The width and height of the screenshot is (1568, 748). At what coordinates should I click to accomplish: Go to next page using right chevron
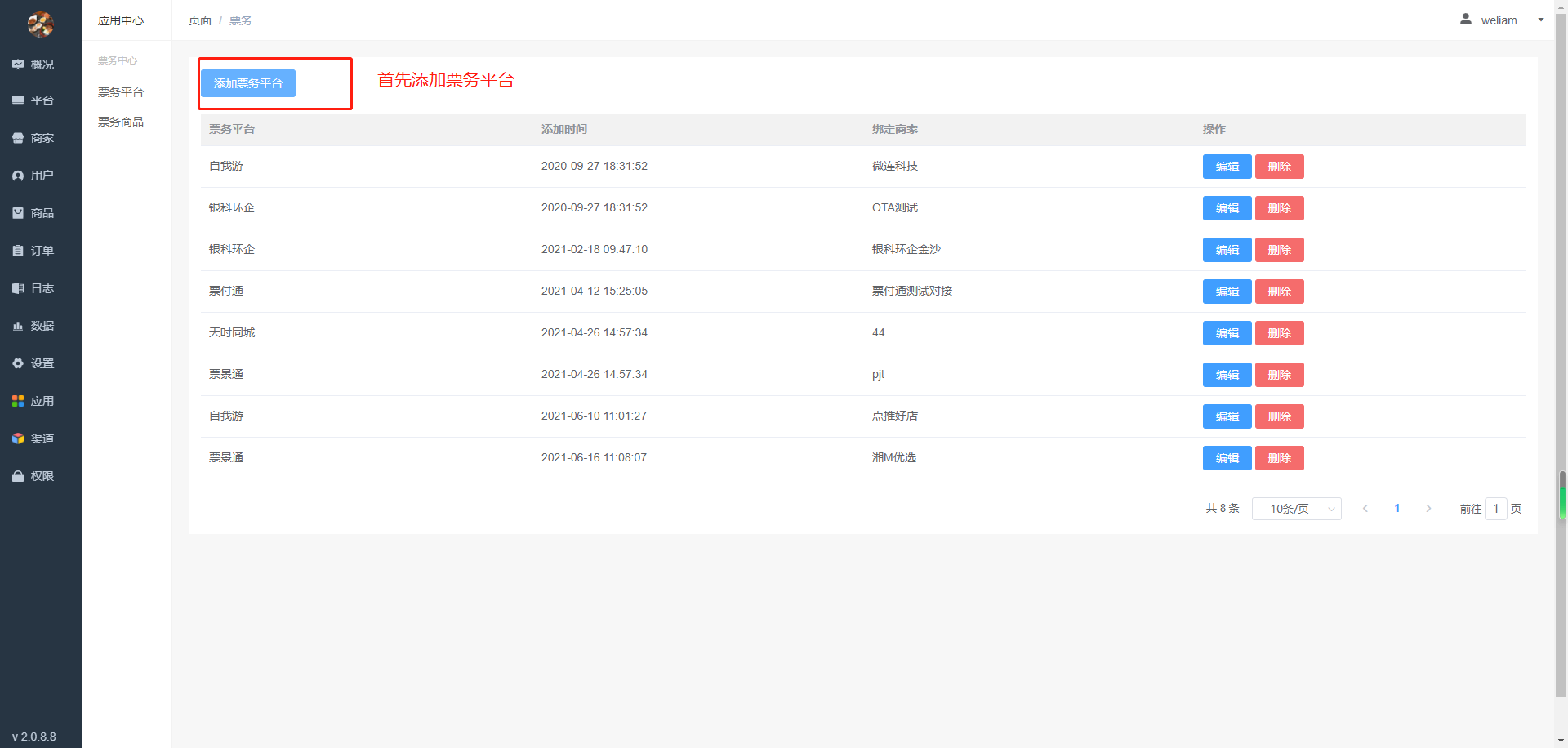pos(1428,509)
